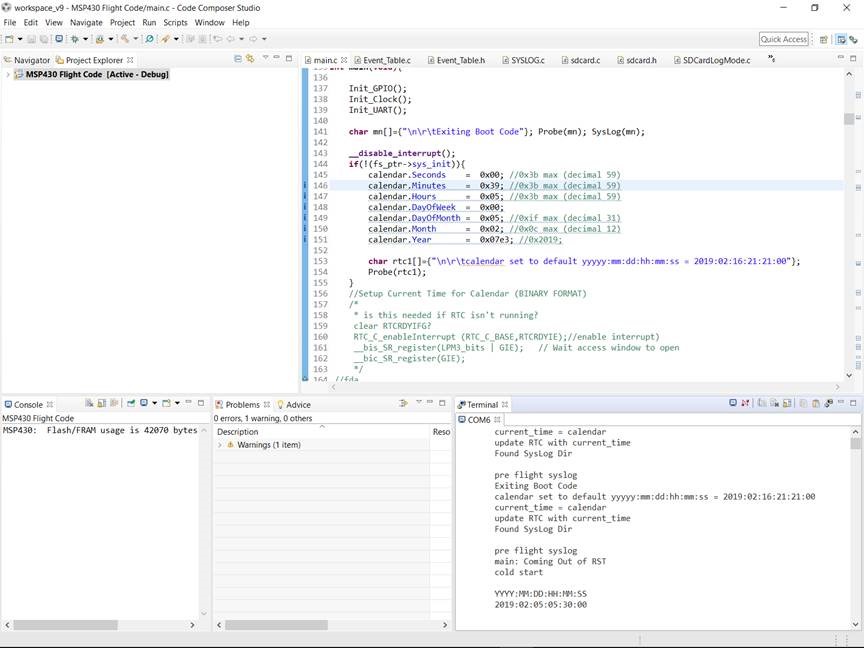
Task: Expand the Warnings (1 item) entry
Action: pyautogui.click(x=219, y=445)
